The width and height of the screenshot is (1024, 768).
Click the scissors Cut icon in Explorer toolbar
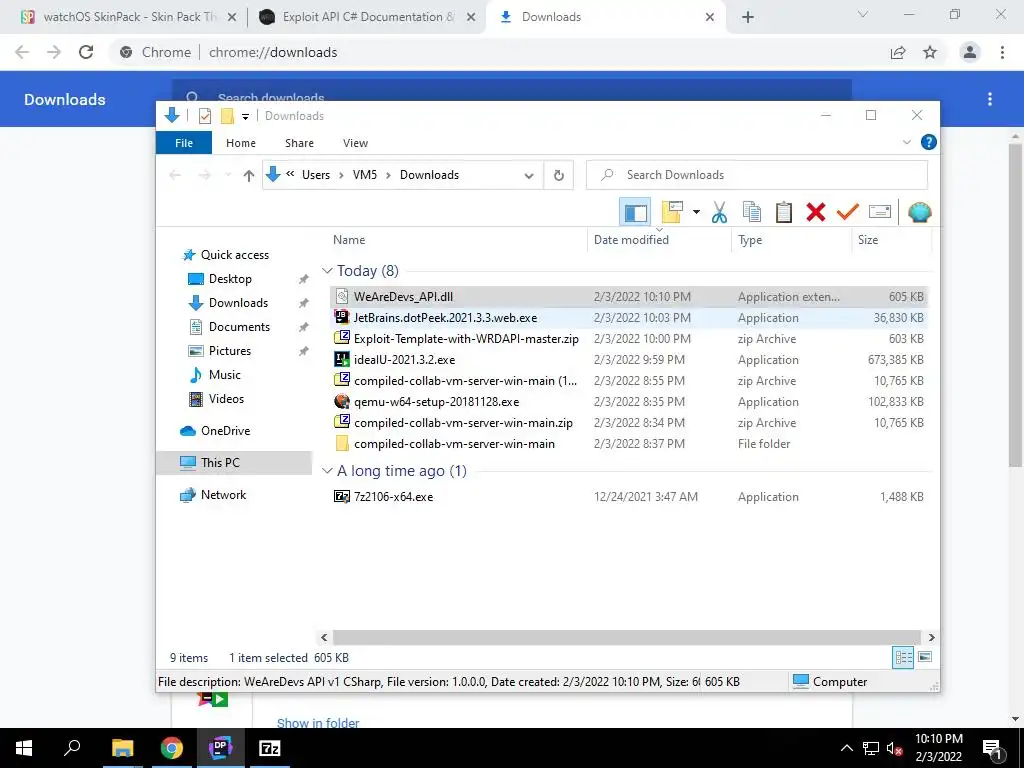point(720,212)
